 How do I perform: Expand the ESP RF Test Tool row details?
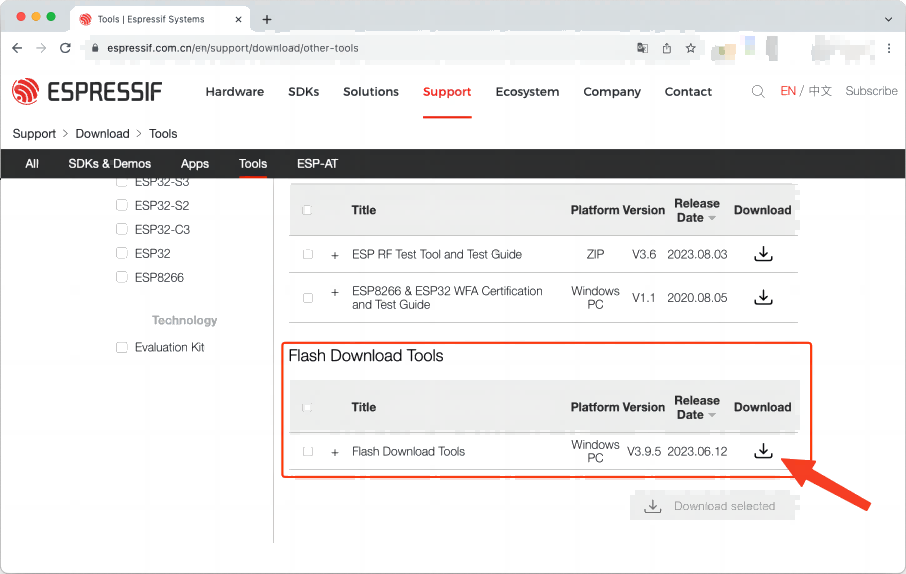335,255
